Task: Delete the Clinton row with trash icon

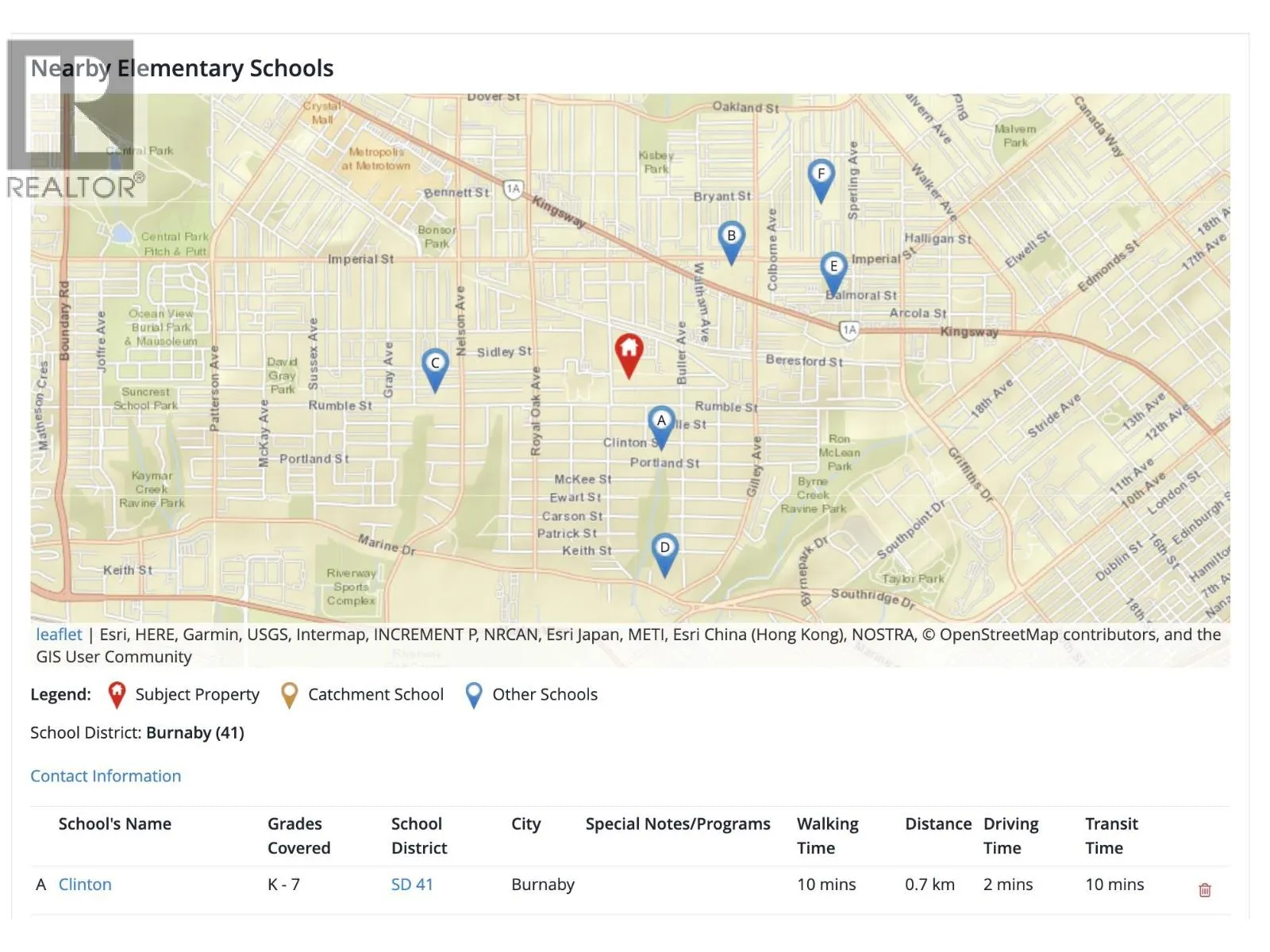Action: [x=1204, y=890]
